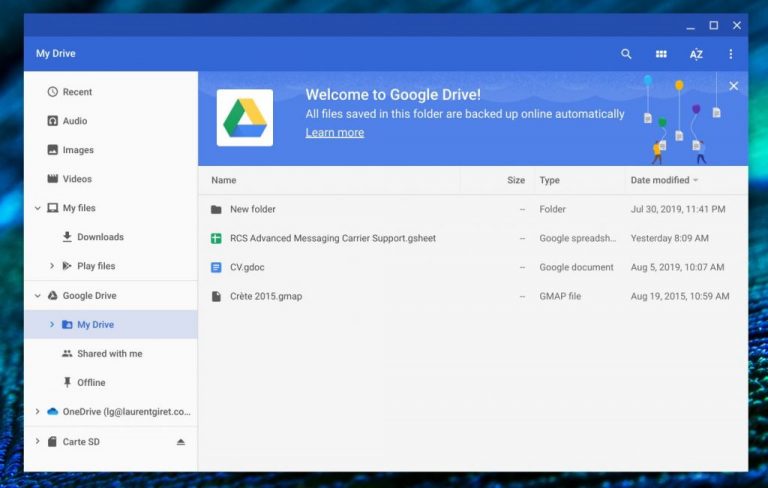Click the blue gdoc file icon
768x488 pixels.
216,267
